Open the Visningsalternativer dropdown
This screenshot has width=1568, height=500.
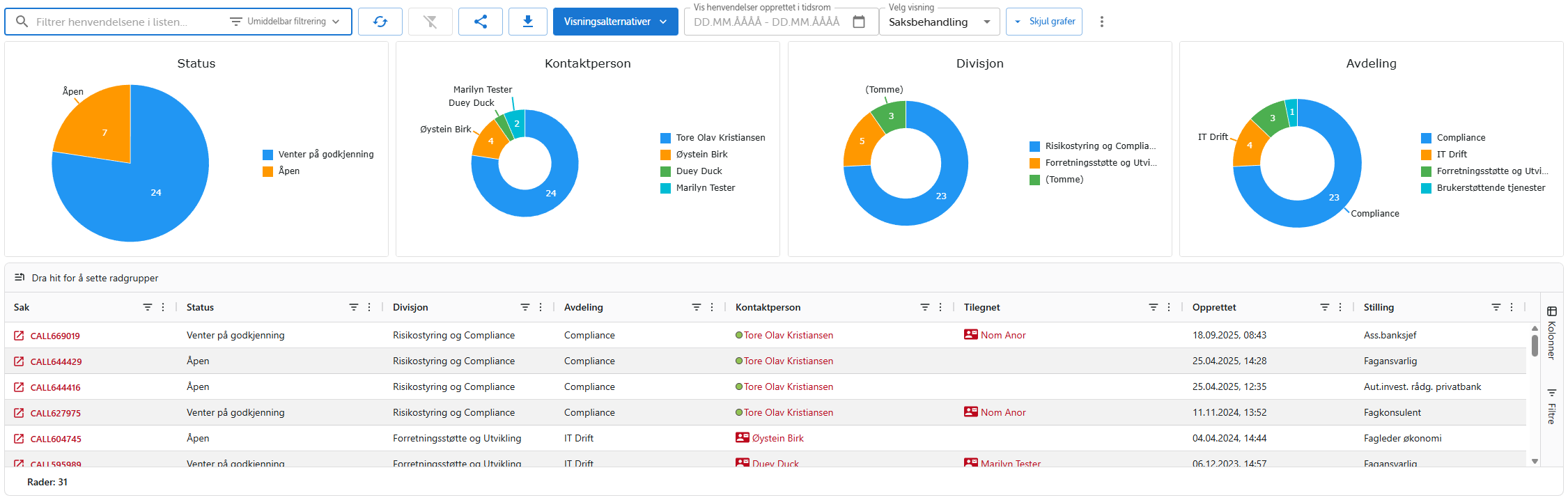pos(615,22)
